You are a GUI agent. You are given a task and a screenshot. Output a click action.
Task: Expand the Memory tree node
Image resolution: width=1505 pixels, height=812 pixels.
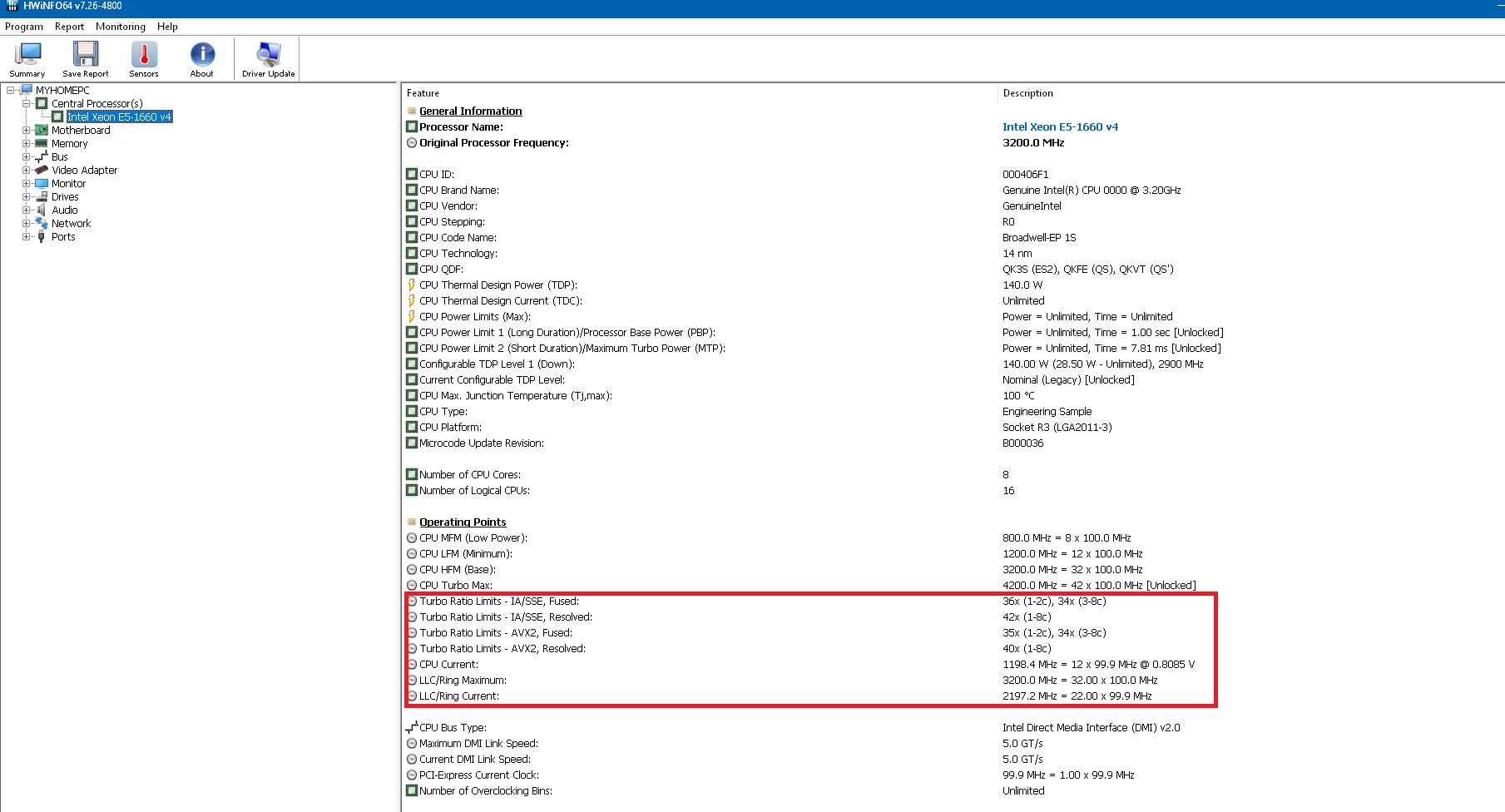26,143
